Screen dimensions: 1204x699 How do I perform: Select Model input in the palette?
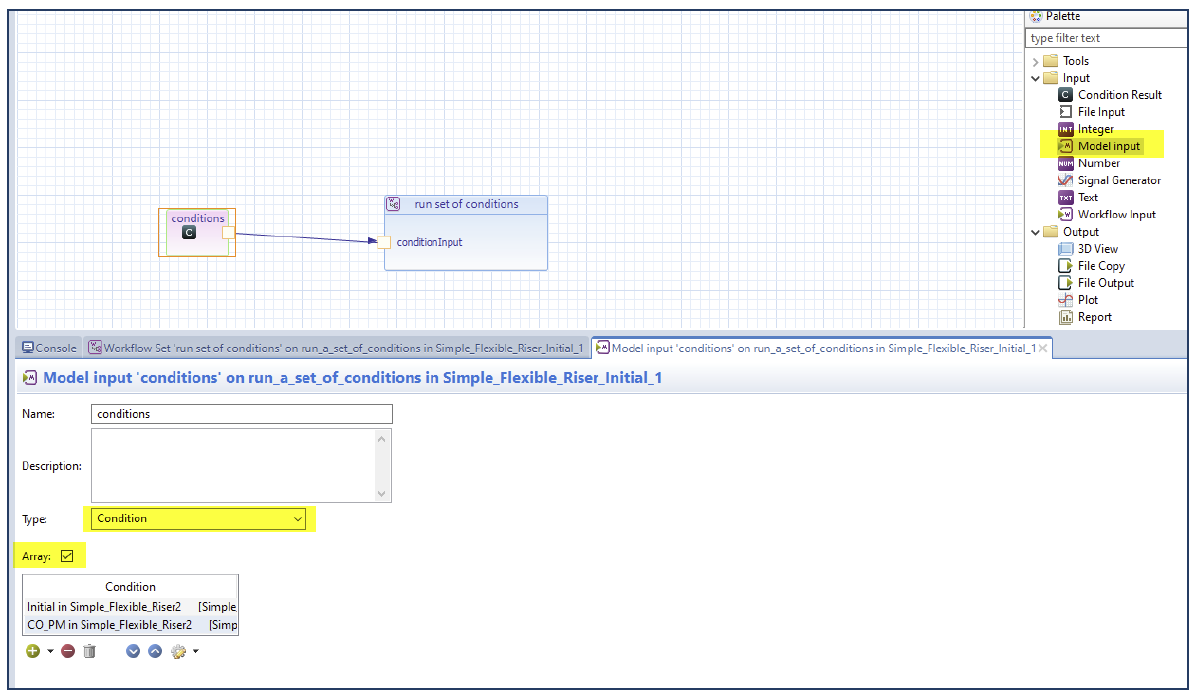1108,146
